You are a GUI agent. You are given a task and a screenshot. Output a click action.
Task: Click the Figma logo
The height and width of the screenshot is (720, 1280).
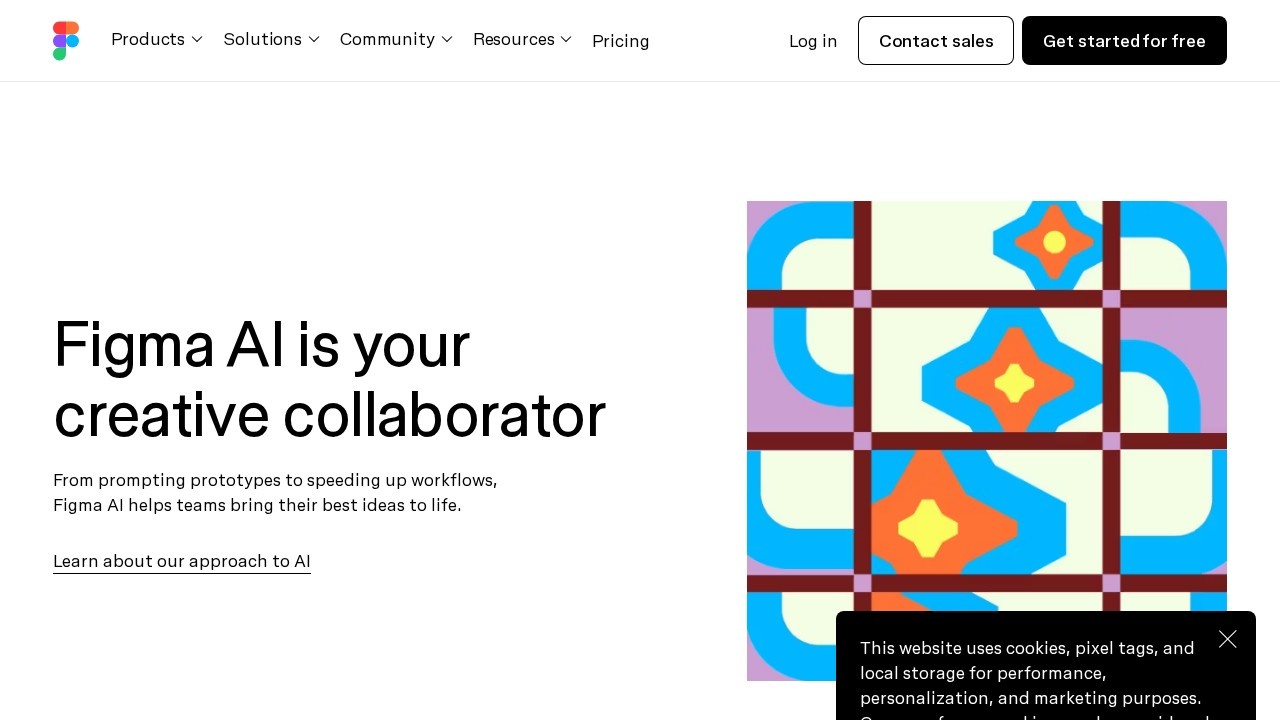(x=66, y=41)
